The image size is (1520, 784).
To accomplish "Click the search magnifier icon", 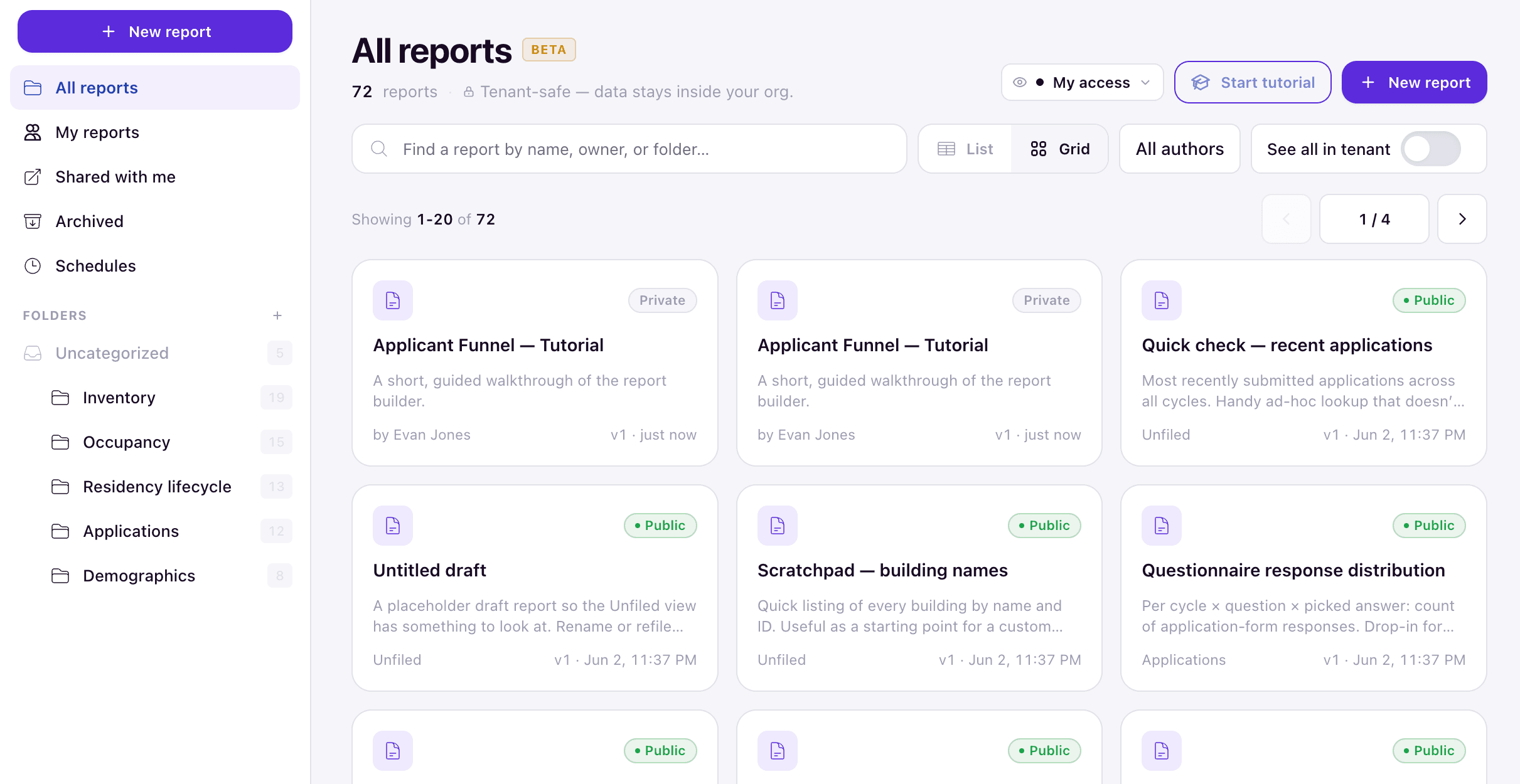I will pyautogui.click(x=379, y=149).
